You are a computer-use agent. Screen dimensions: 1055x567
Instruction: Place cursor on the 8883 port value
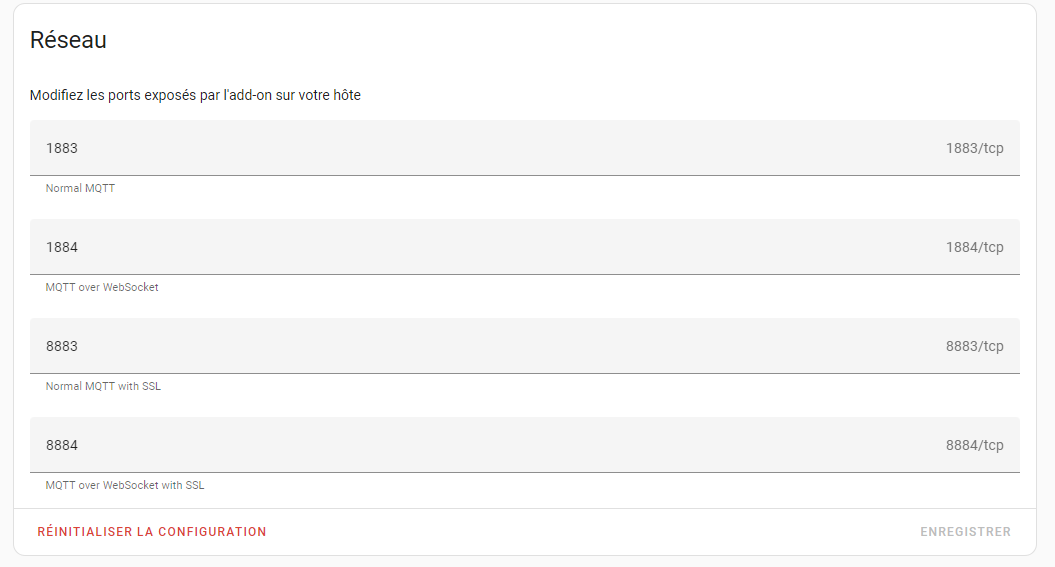pyautogui.click(x=62, y=346)
